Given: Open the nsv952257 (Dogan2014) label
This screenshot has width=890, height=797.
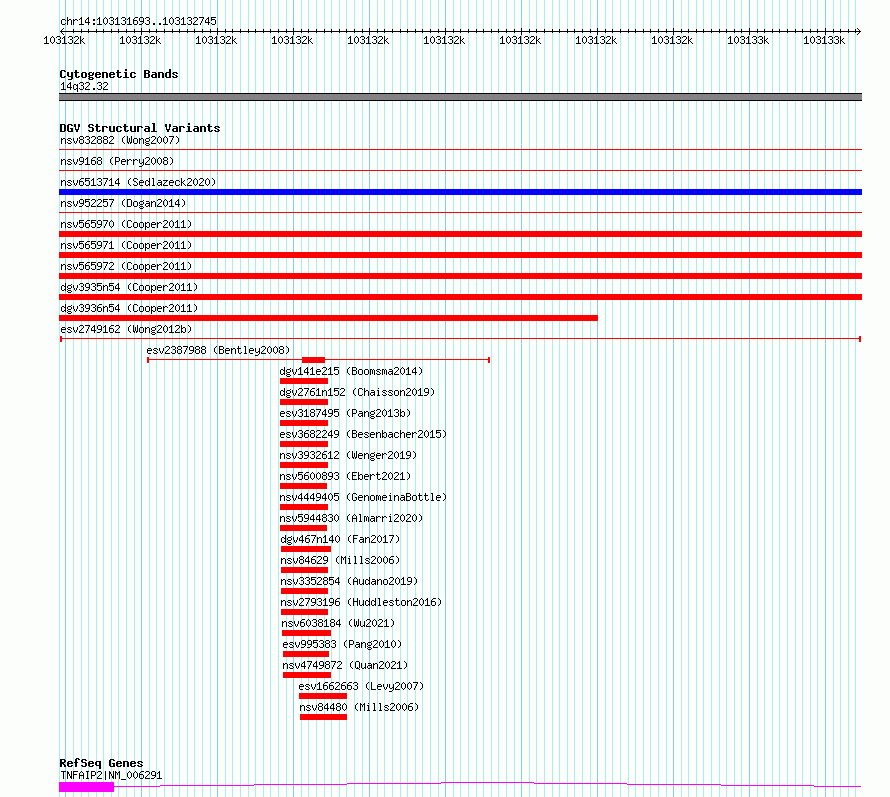Looking at the screenshot, I should 123,203.
